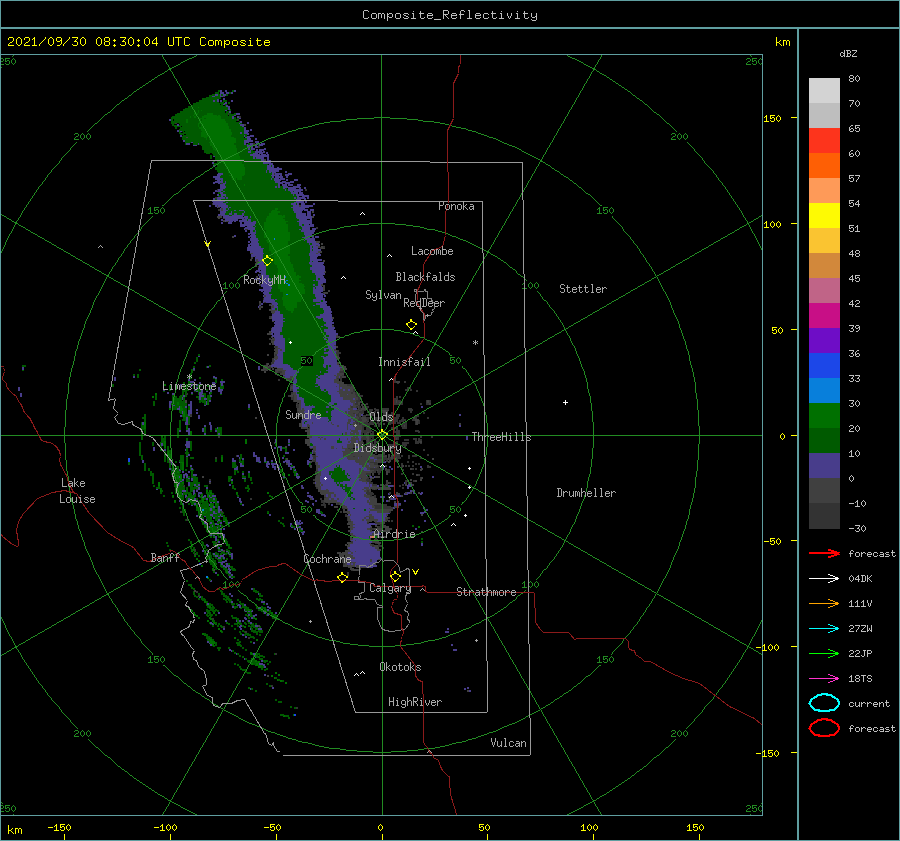Image resolution: width=900 pixels, height=841 pixels.
Task: Click the magenta 18TS arrow icon
Action: (824, 679)
